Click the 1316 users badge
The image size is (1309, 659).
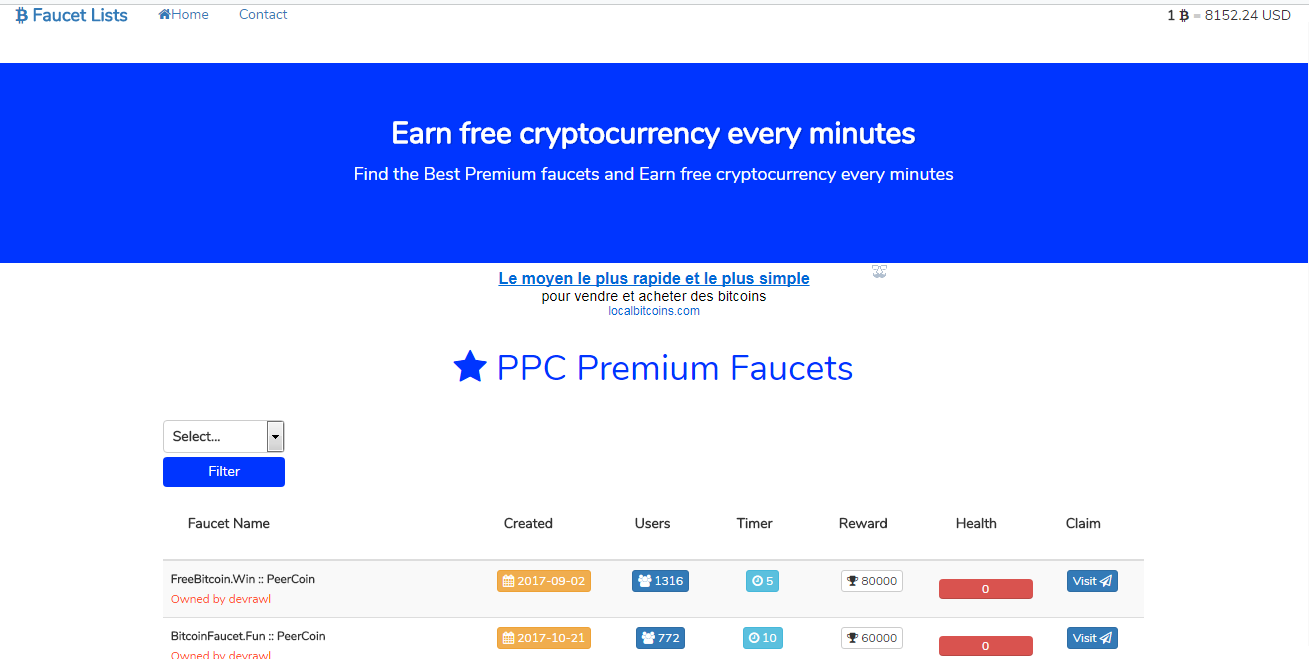660,581
